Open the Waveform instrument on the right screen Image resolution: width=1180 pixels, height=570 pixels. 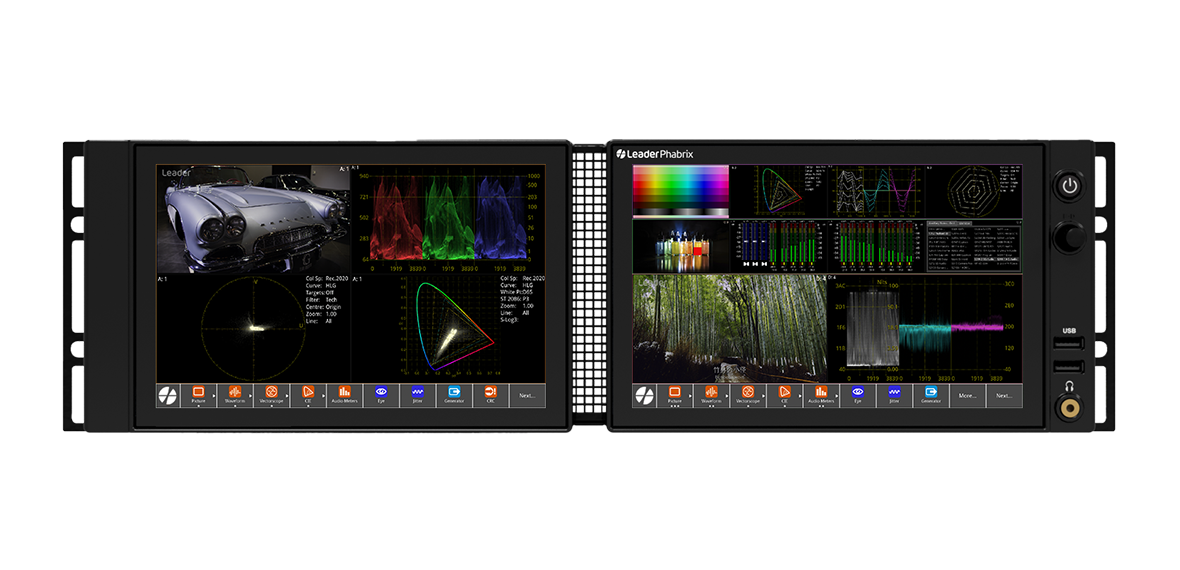(x=711, y=395)
